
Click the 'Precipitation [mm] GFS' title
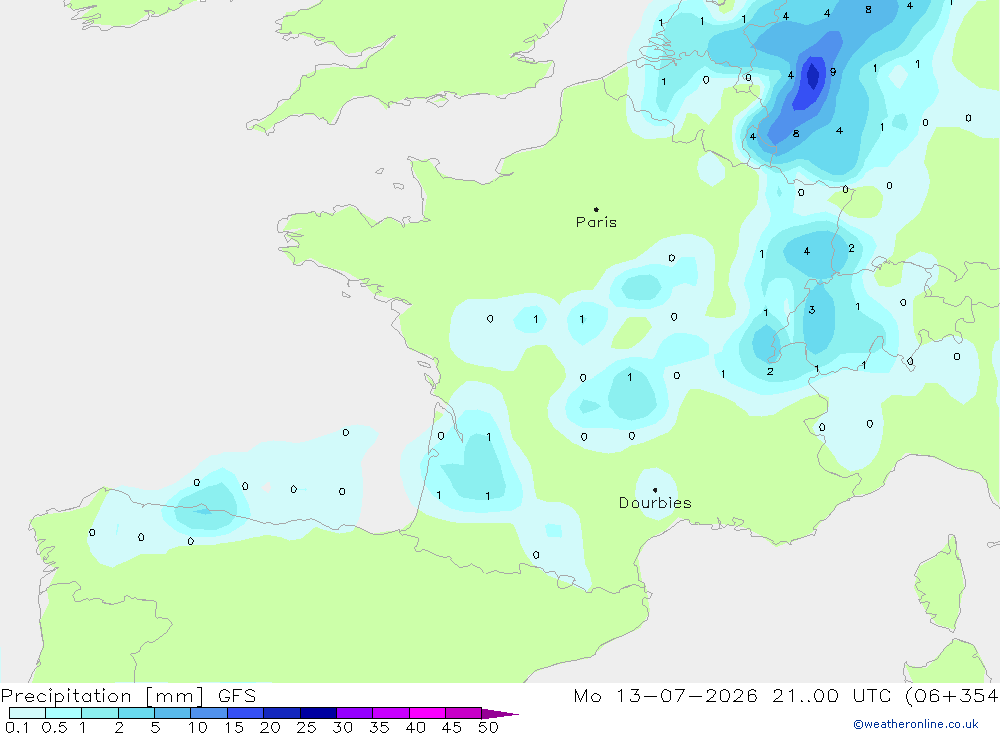point(128,696)
